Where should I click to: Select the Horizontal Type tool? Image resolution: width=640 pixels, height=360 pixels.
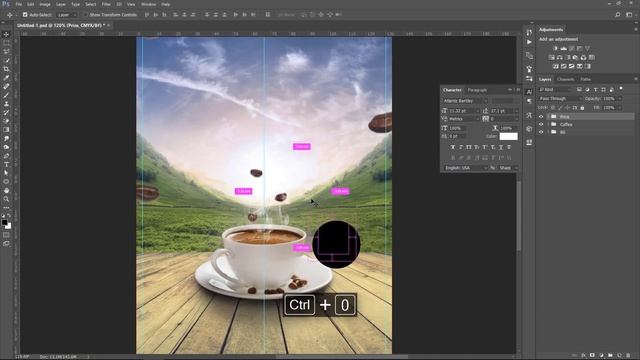click(6, 164)
